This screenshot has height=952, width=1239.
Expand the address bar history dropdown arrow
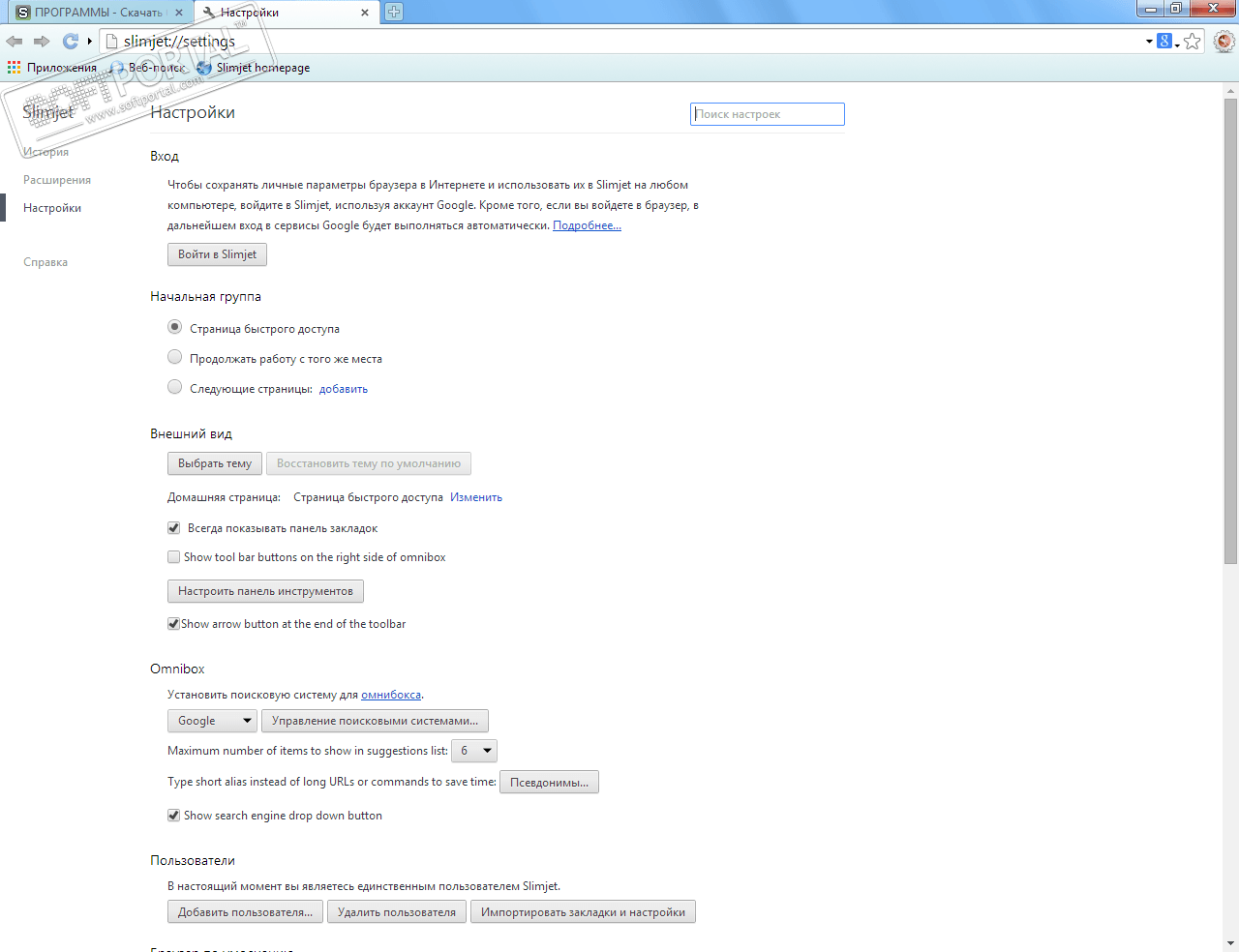[x=1149, y=42]
